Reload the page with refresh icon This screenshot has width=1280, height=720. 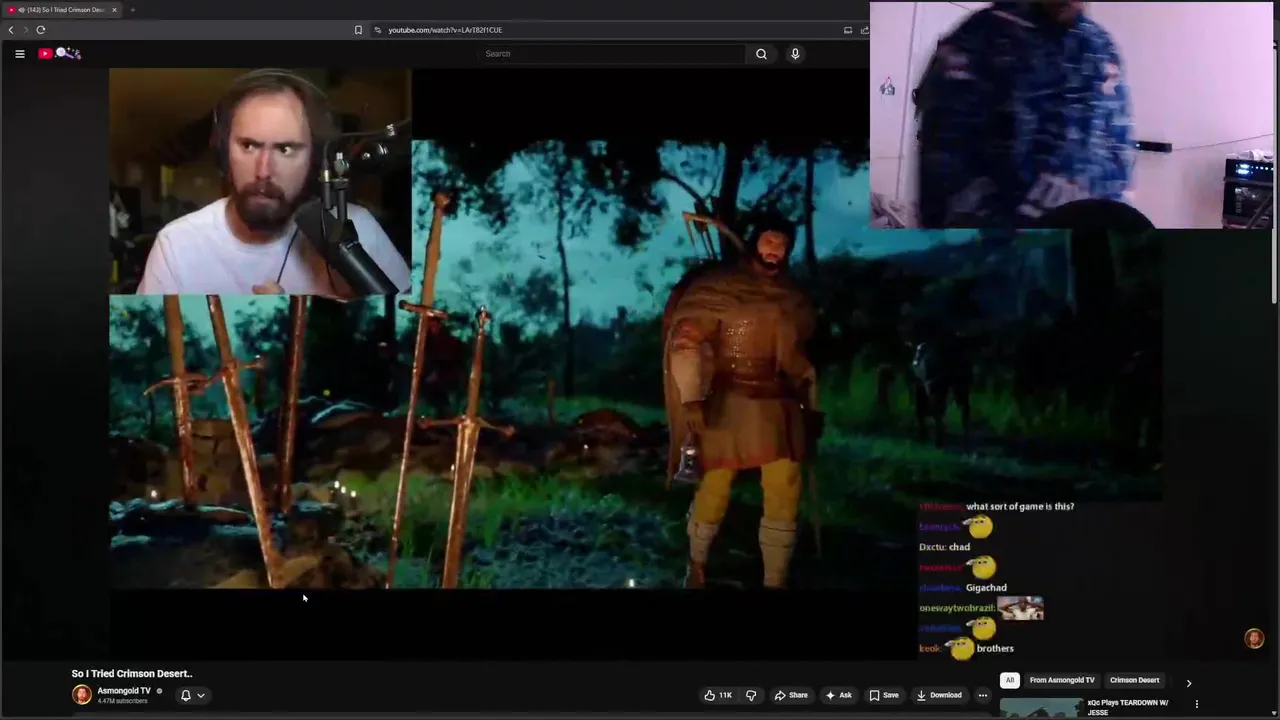(41, 30)
